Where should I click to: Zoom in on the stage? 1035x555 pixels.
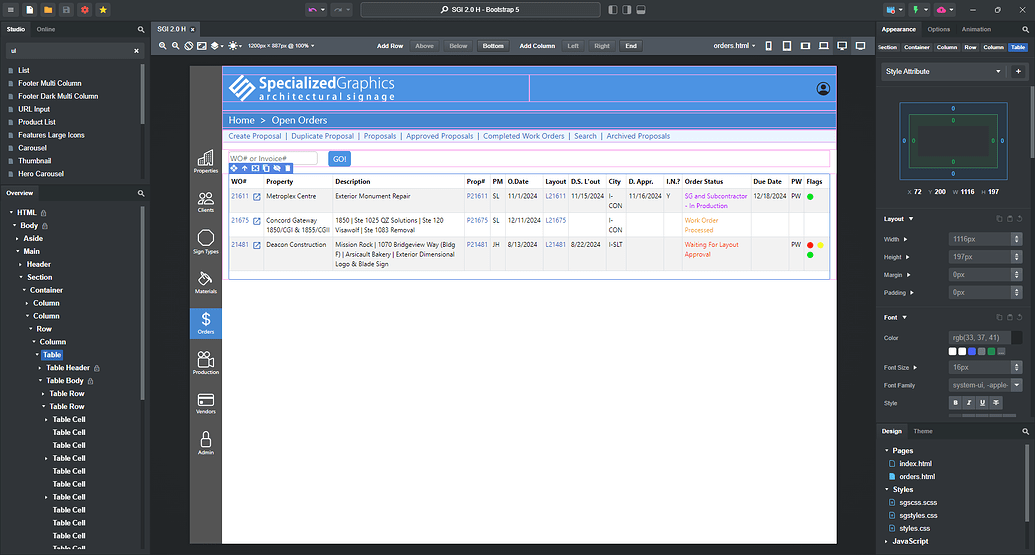tap(162, 46)
